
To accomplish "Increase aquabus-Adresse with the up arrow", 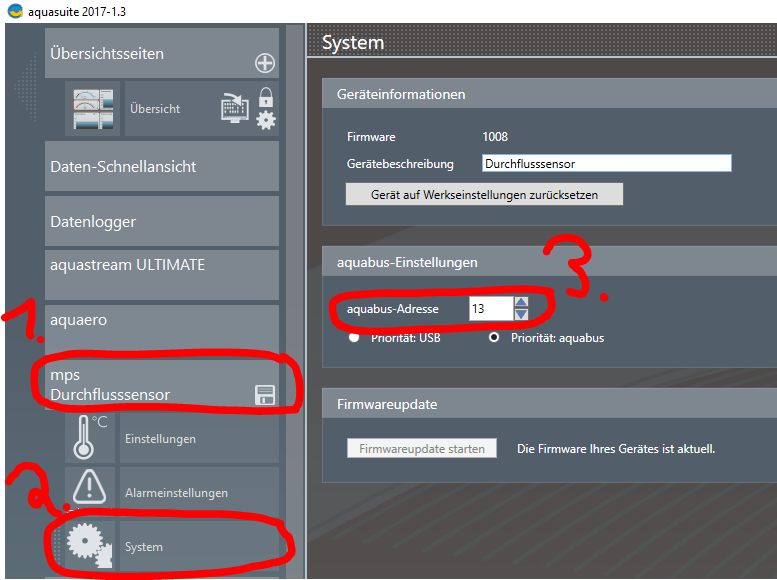I will [521, 302].
